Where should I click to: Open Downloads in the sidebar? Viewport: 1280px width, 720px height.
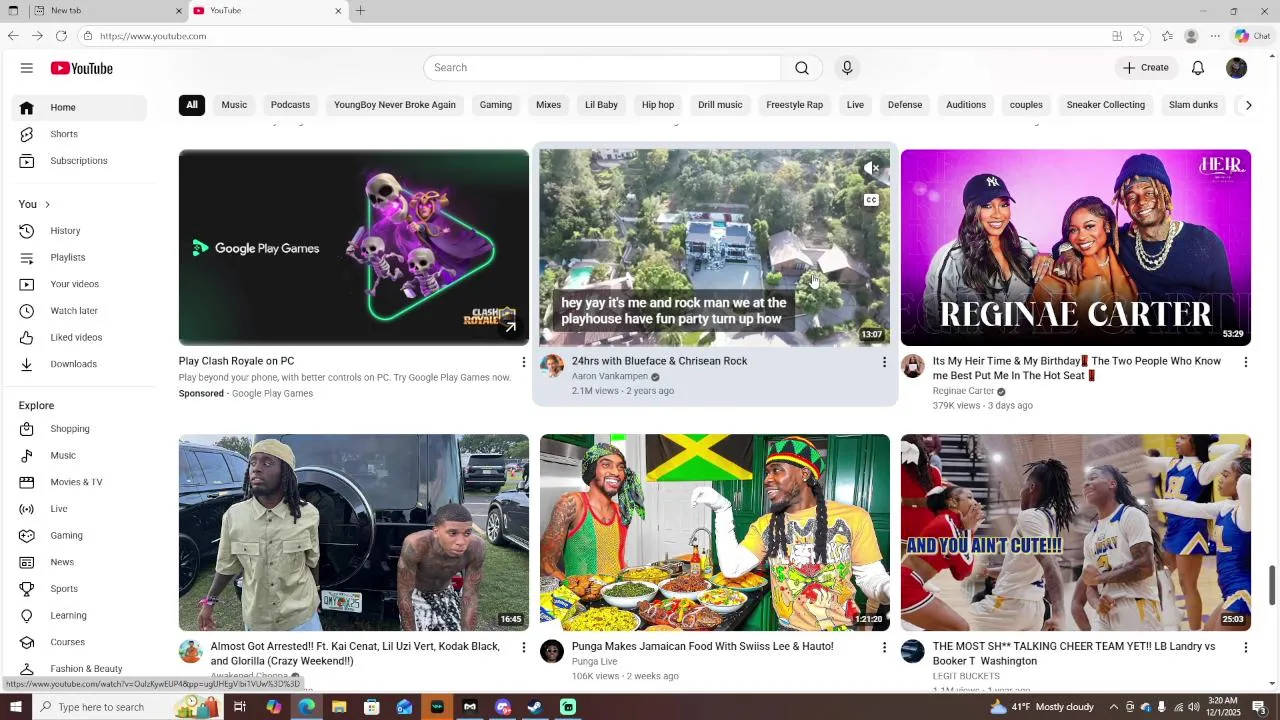(x=74, y=364)
